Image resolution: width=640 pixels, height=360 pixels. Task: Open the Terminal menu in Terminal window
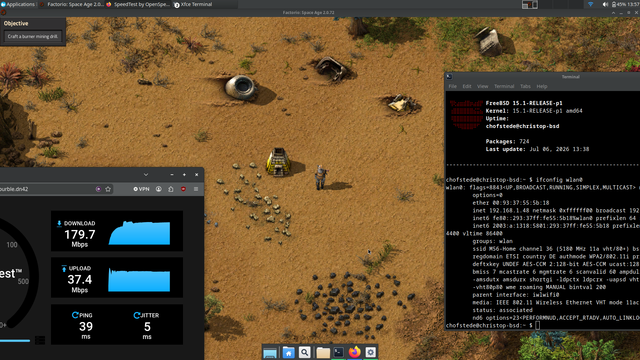504,86
